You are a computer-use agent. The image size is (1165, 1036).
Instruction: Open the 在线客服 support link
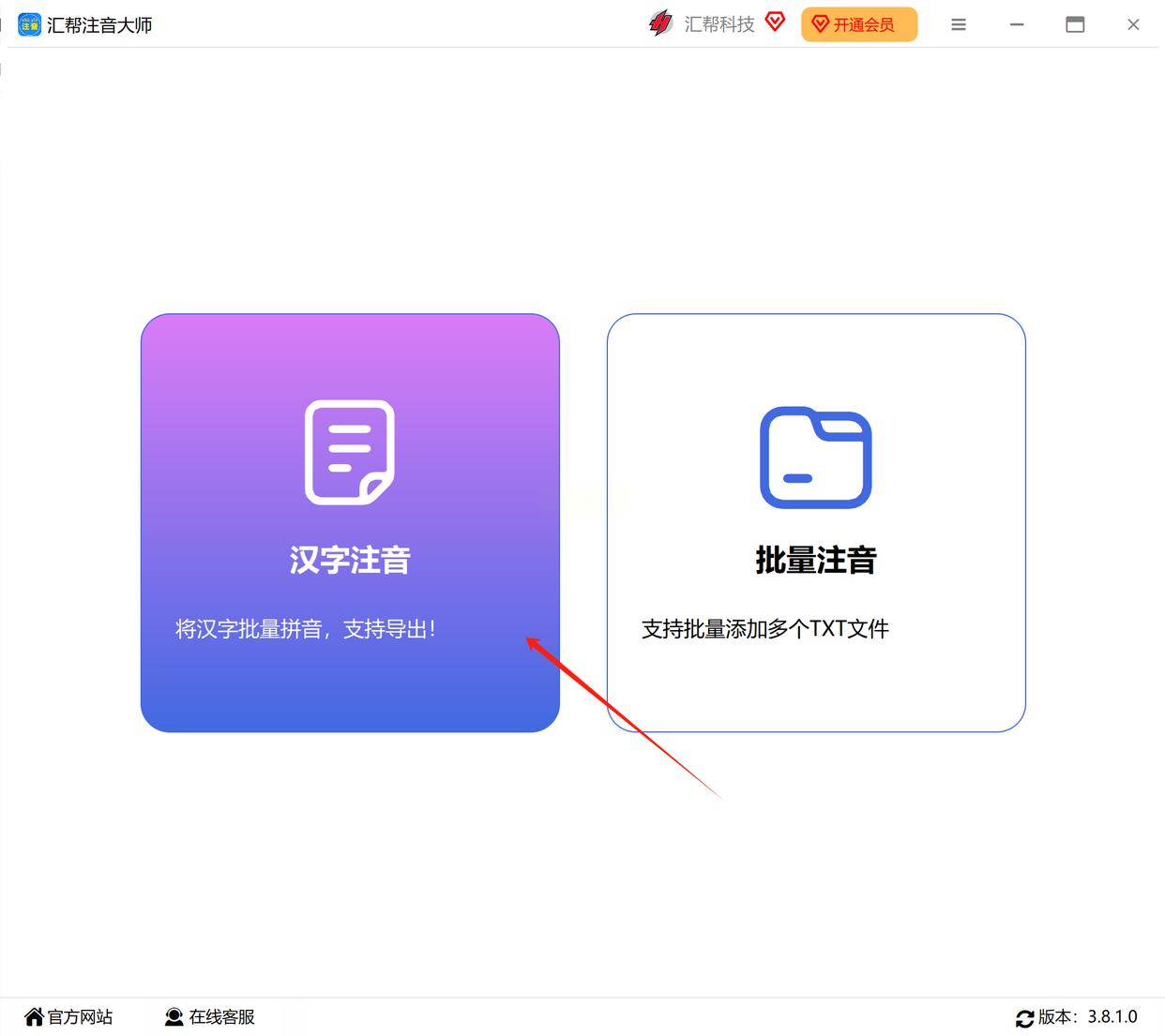point(222,1017)
